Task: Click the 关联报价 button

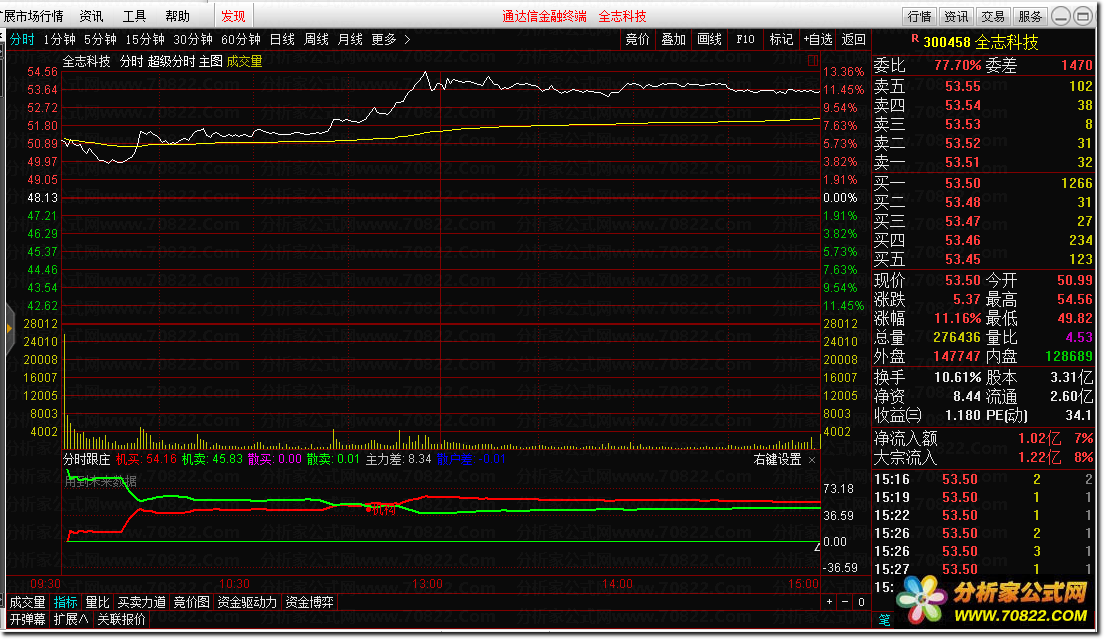Action: pos(121,619)
